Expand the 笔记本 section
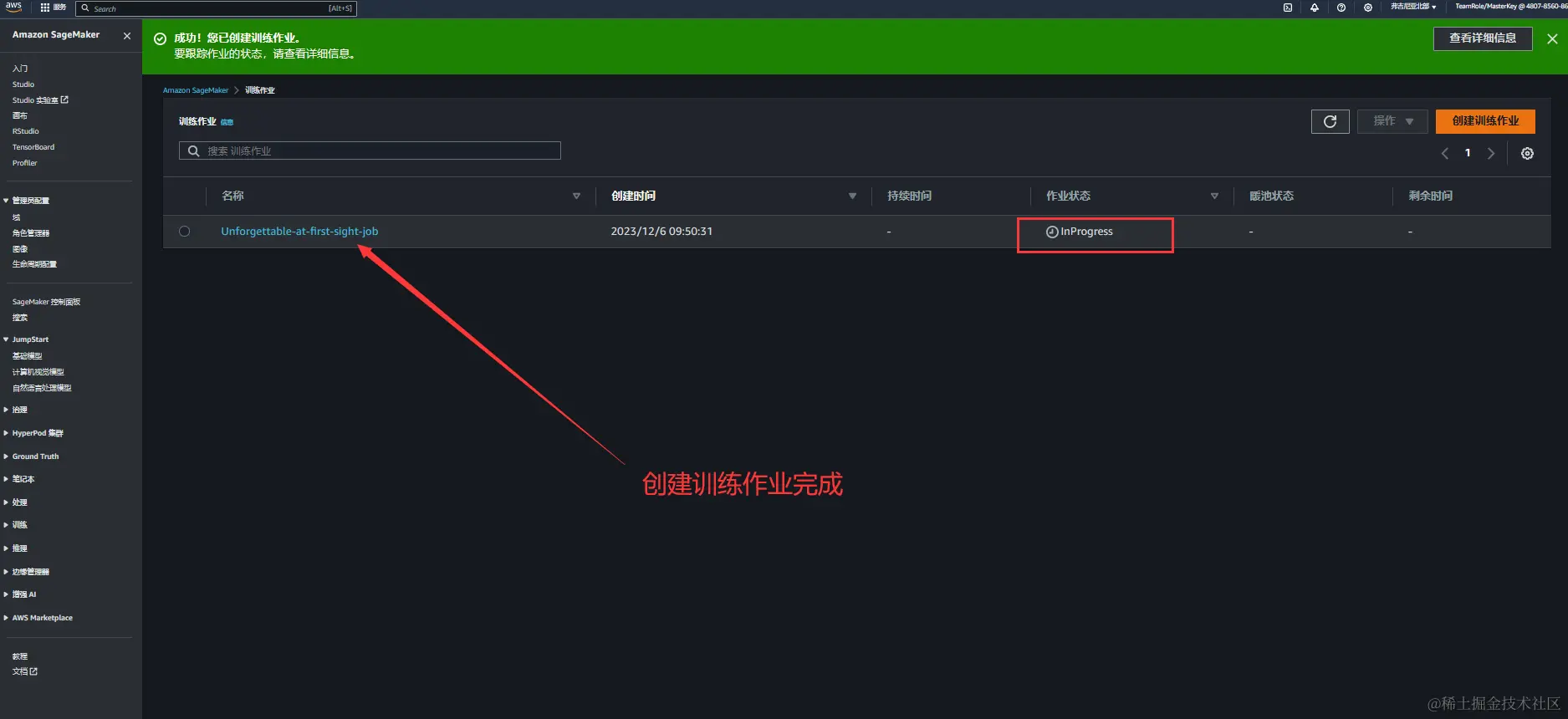Screen dimensions: 1568x719 point(6,479)
